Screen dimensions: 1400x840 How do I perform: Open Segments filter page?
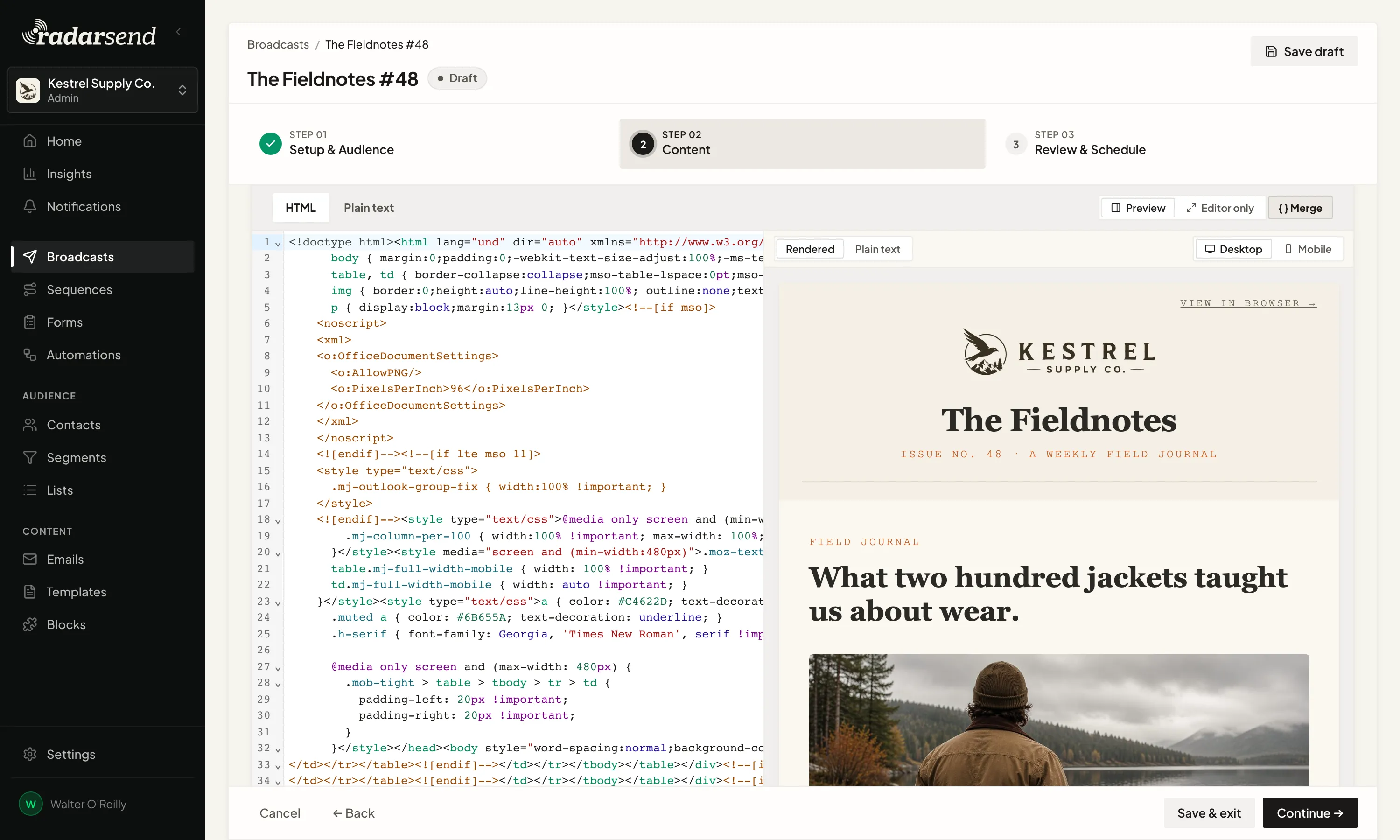coord(102,457)
